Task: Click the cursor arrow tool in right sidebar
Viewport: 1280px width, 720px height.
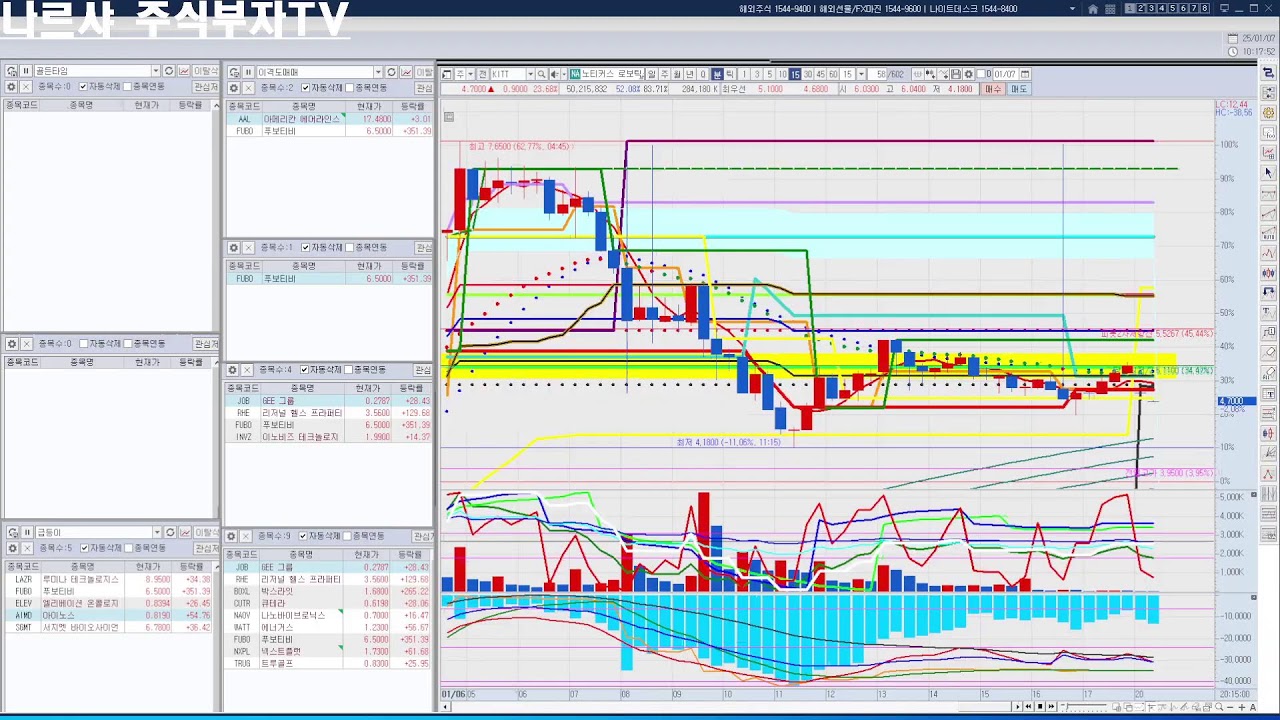Action: [x=1269, y=173]
